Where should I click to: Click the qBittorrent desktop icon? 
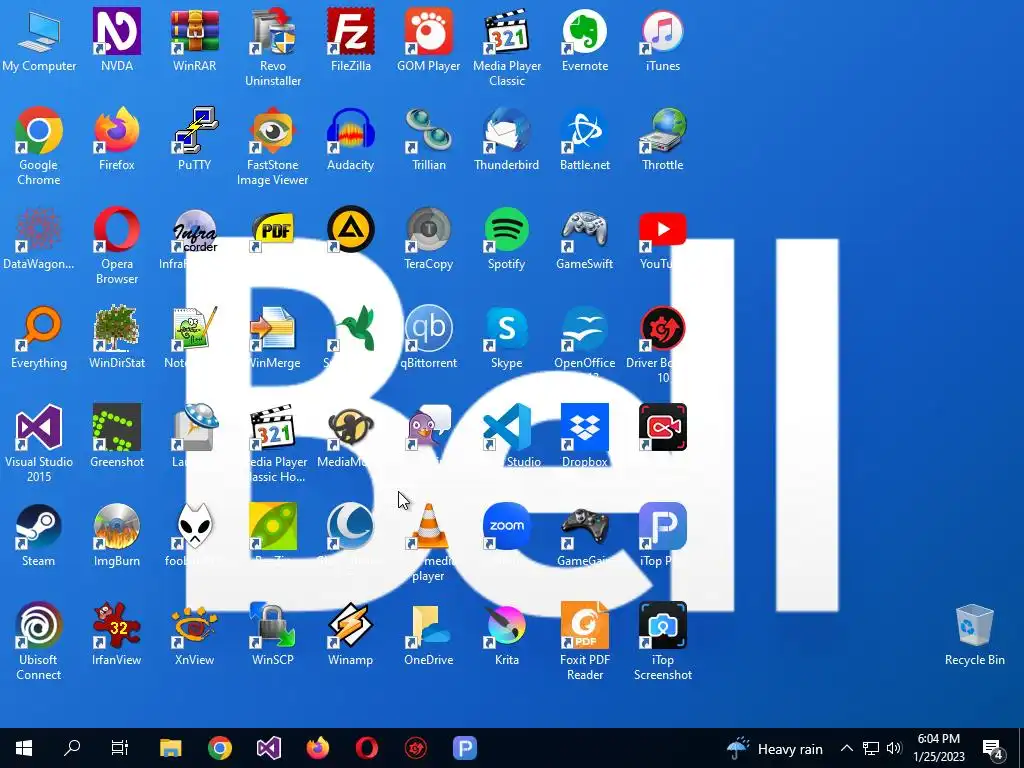[428, 328]
